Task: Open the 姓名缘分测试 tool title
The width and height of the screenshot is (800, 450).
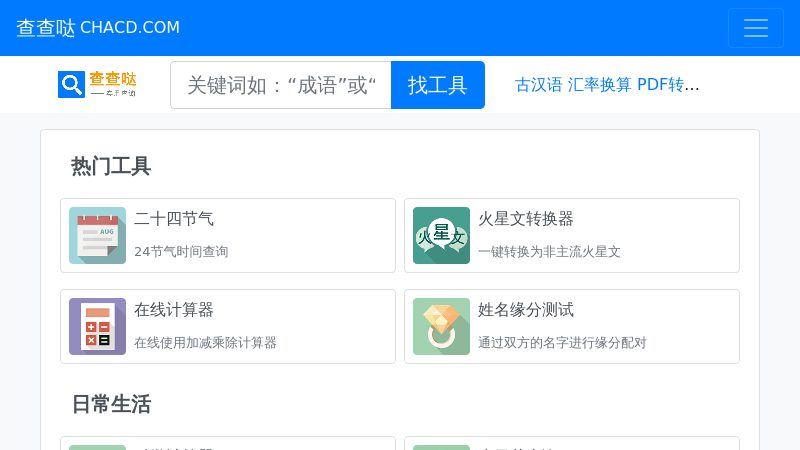Action: (526, 310)
